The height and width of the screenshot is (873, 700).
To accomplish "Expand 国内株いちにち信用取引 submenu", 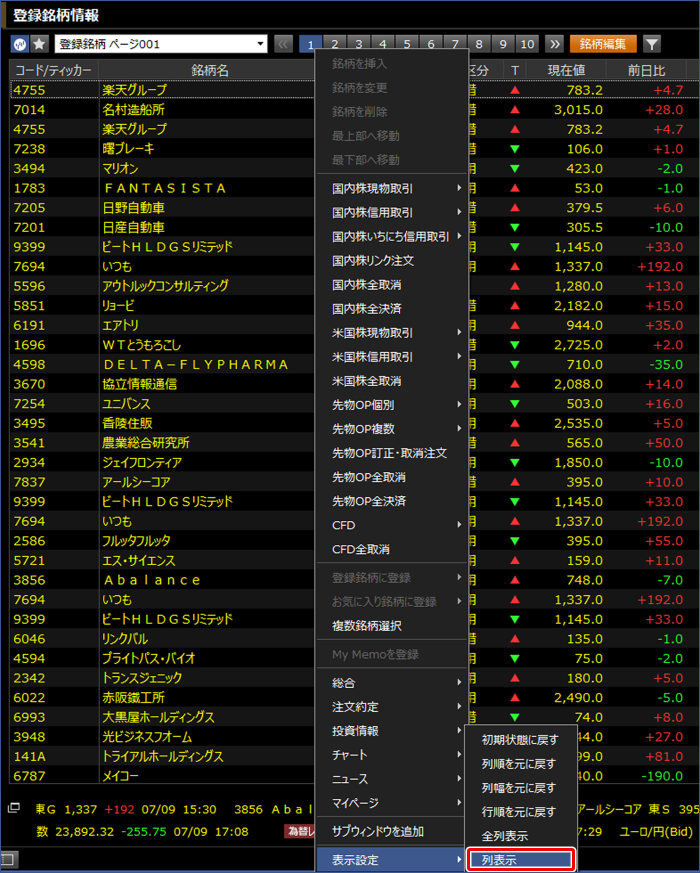I will tap(392, 237).
